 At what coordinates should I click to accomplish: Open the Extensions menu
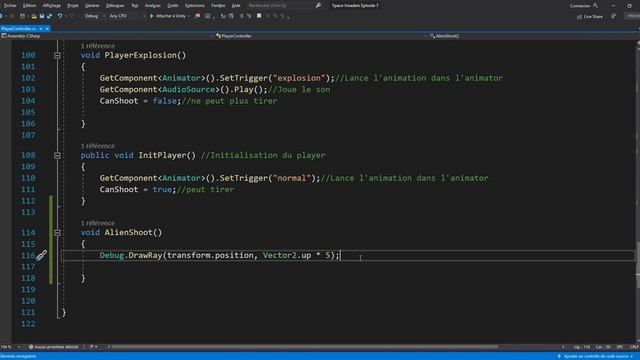click(x=195, y=6)
